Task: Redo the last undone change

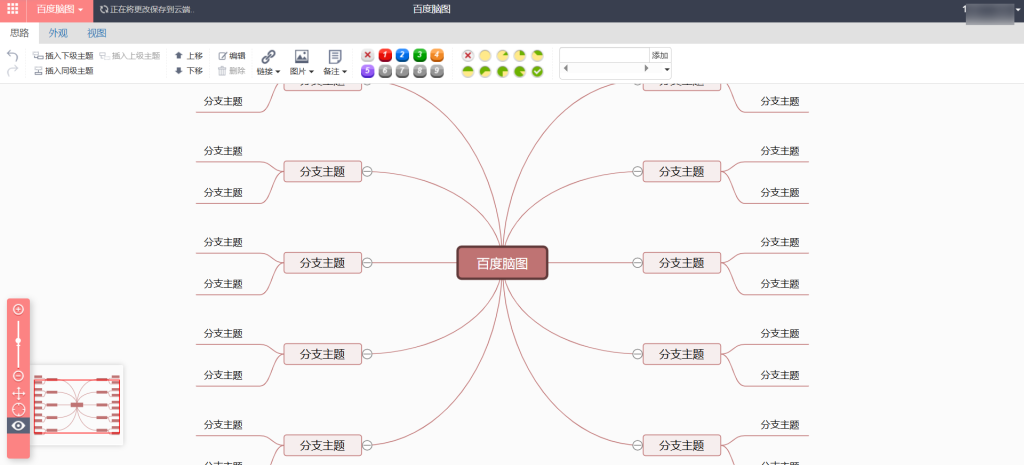Action: [12, 71]
